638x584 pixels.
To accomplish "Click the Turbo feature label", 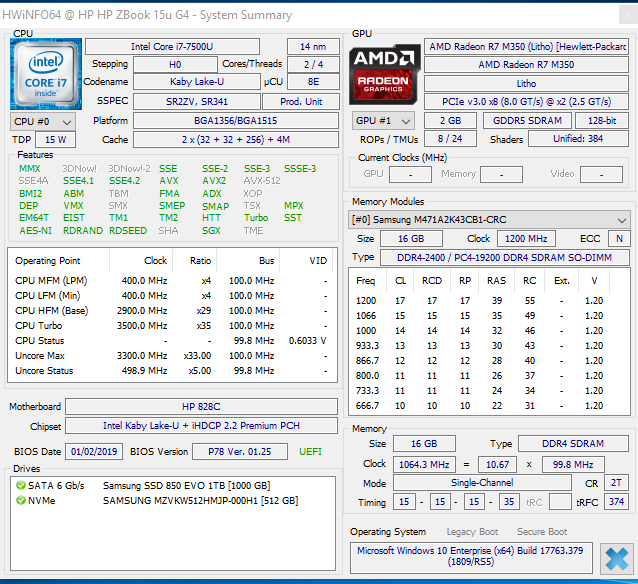I will click(256, 218).
